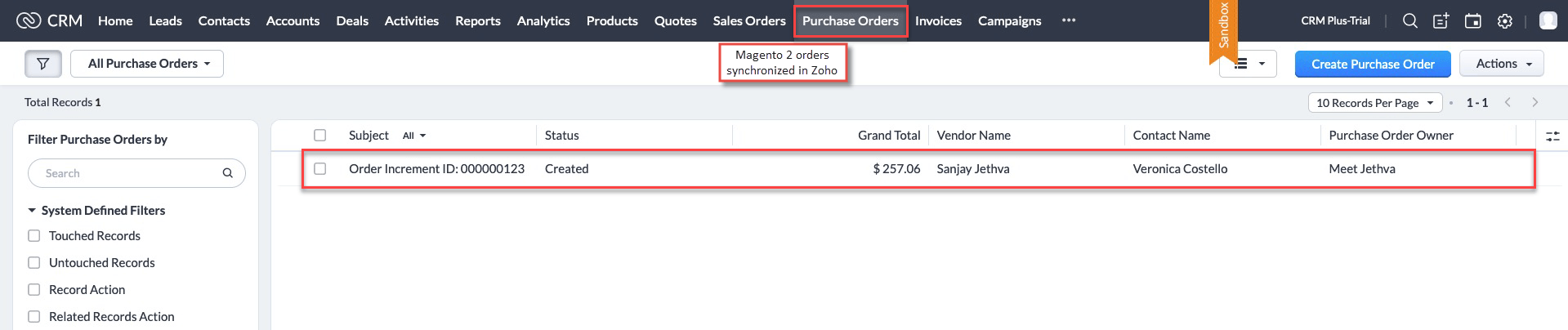Screen dimensions: 1568x330
Task: Click the user profile avatar
Action: click(1548, 21)
